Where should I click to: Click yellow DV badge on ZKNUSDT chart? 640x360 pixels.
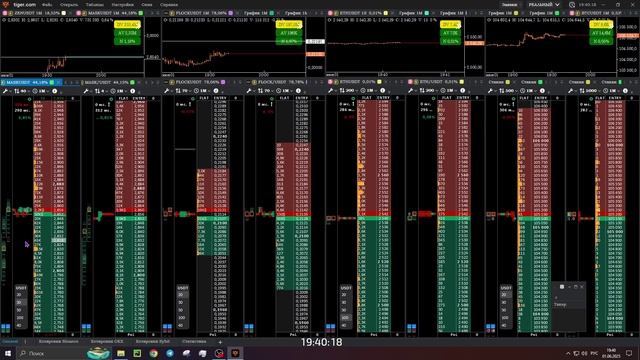coord(127,25)
